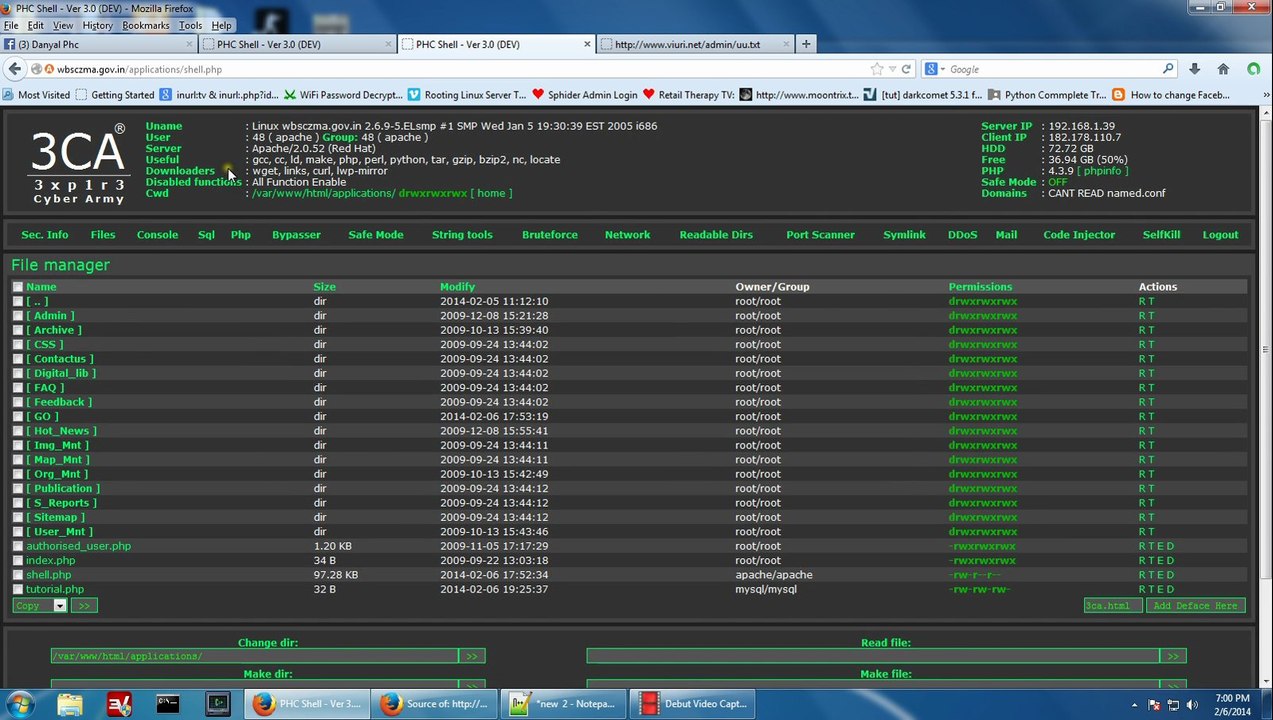Open the Code Injector section

point(1079,235)
